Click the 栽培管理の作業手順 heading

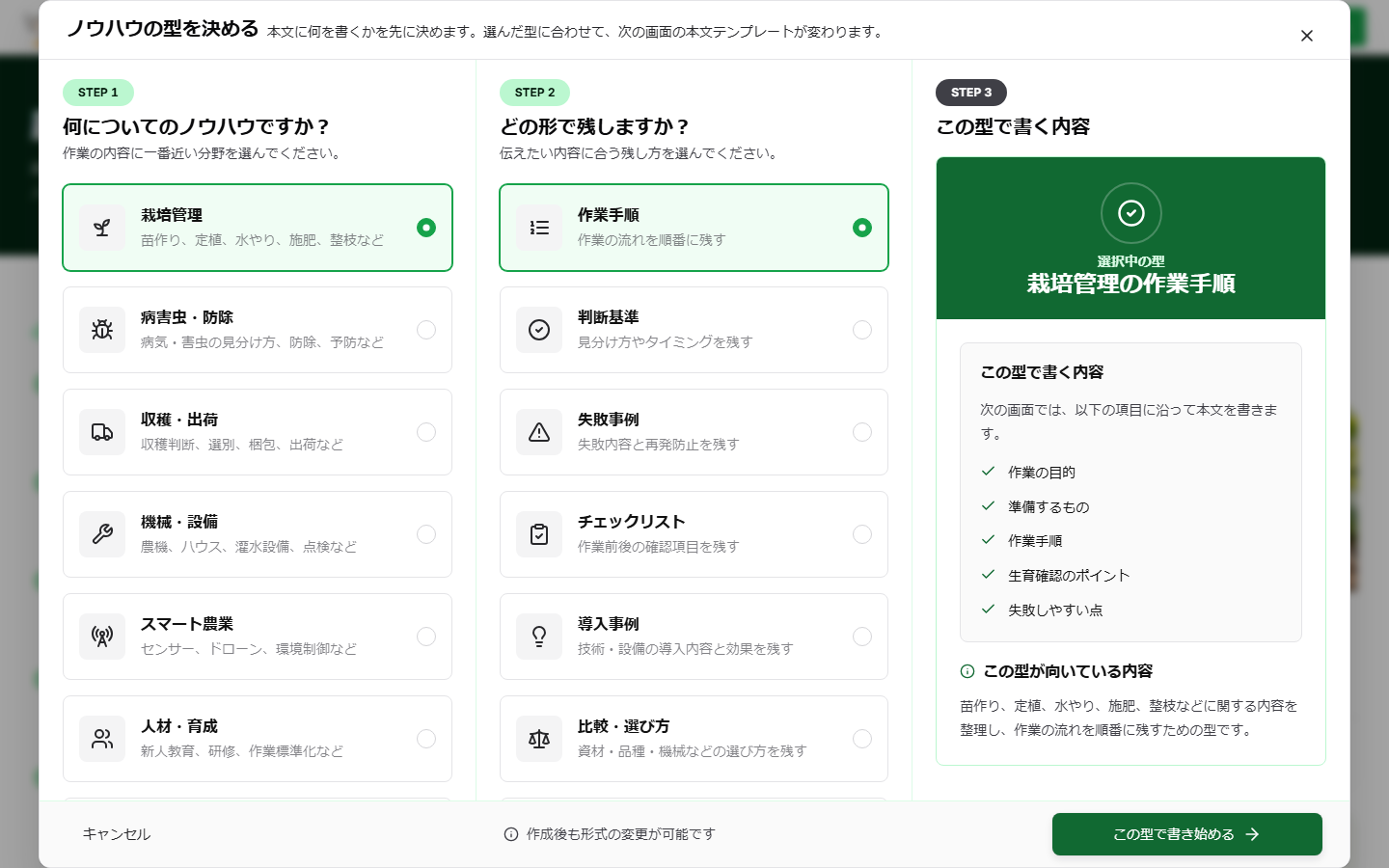1131,284
